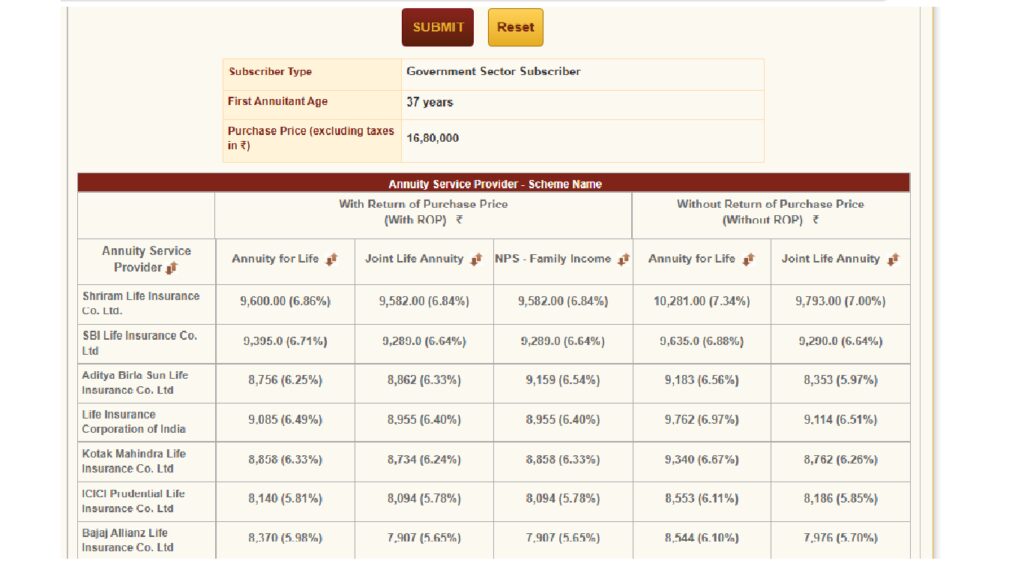Click value 8,140 (5.81%)
Image resolution: width=1024 pixels, height=576 pixels.
(x=285, y=499)
